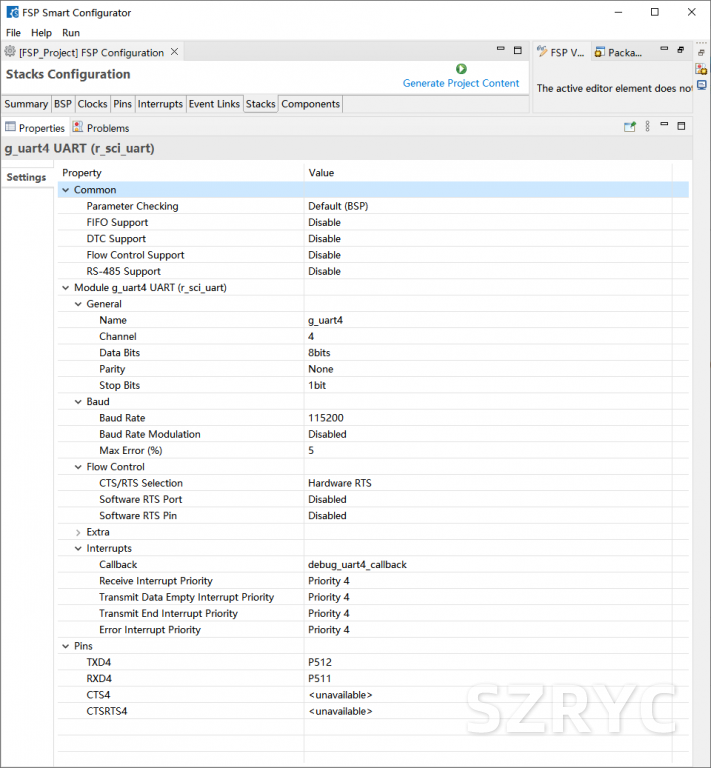Click the Generate Project Content link
711x768 pixels.
[x=461, y=83]
